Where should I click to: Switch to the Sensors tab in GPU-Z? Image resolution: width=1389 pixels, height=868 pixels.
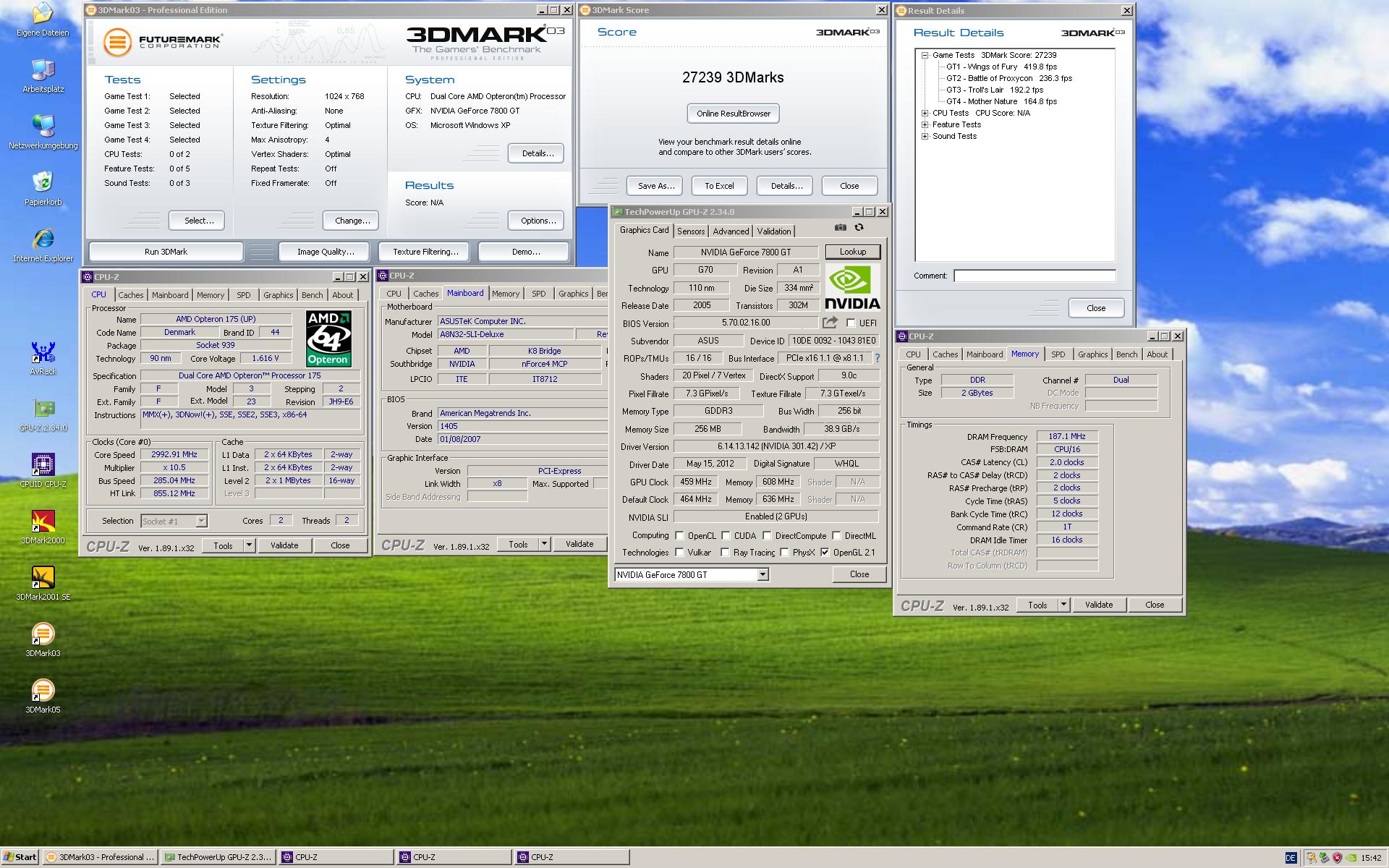[691, 231]
